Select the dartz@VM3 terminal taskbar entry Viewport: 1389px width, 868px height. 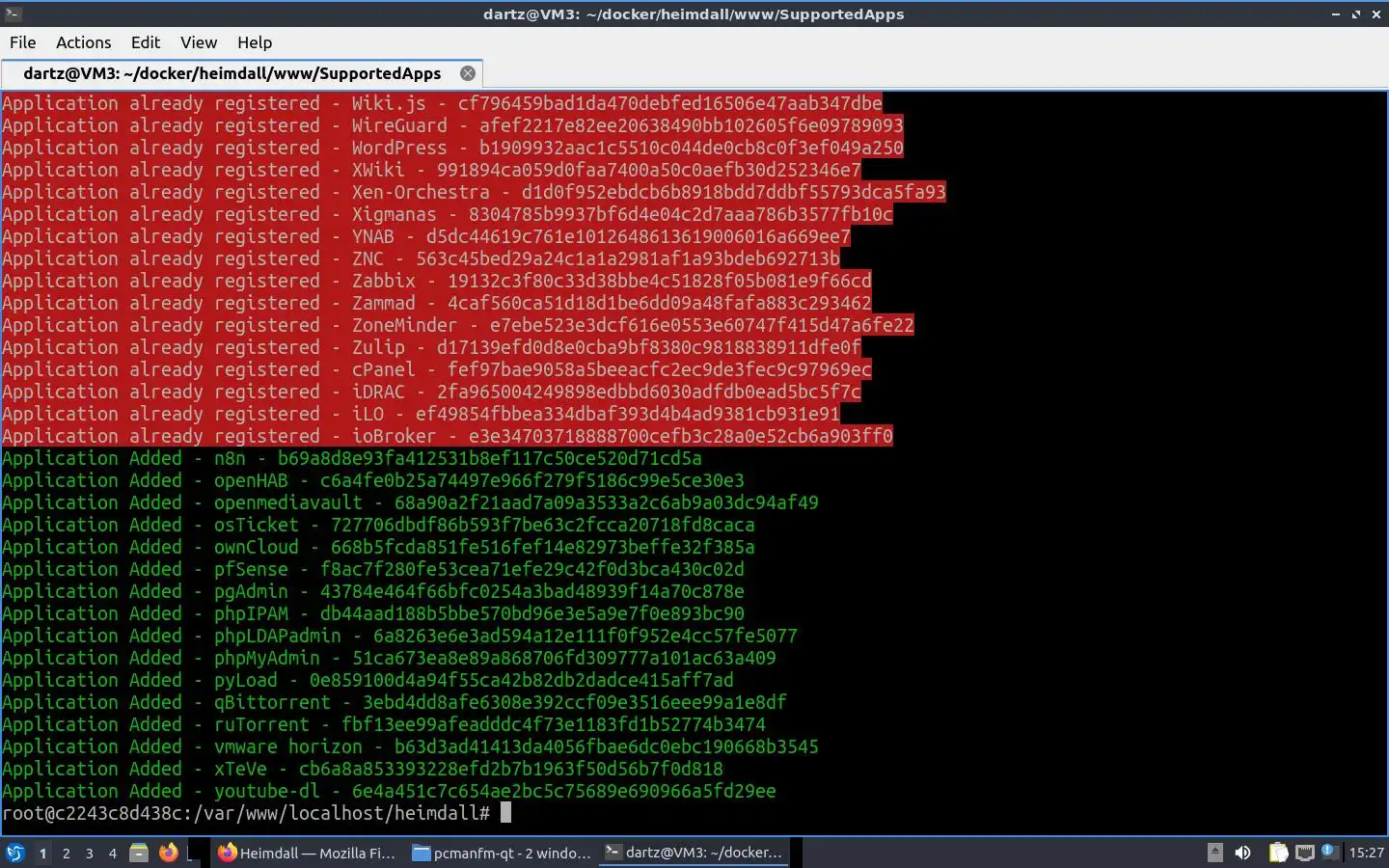click(x=694, y=853)
